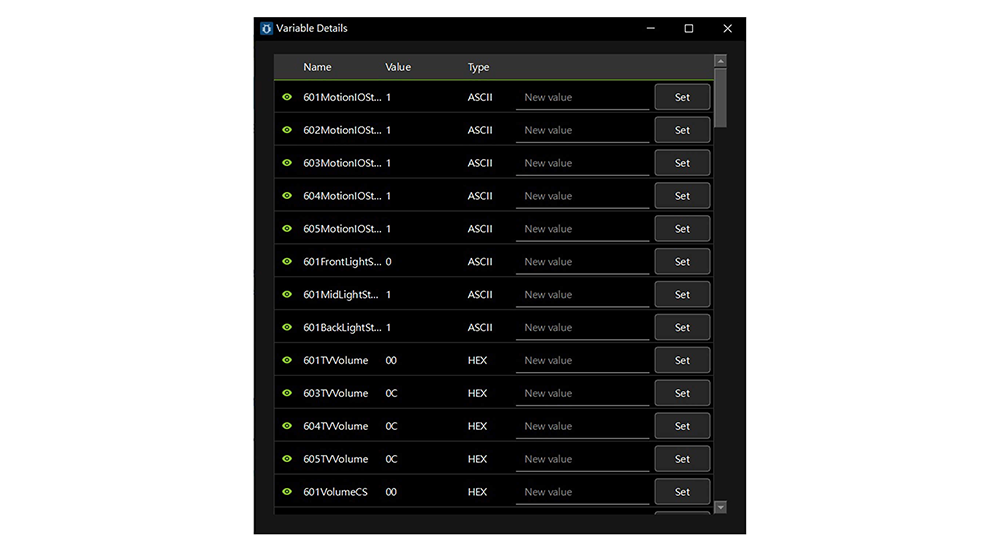Set the 605TVVolume value
The width and height of the screenshot is (1000, 550).
point(682,459)
